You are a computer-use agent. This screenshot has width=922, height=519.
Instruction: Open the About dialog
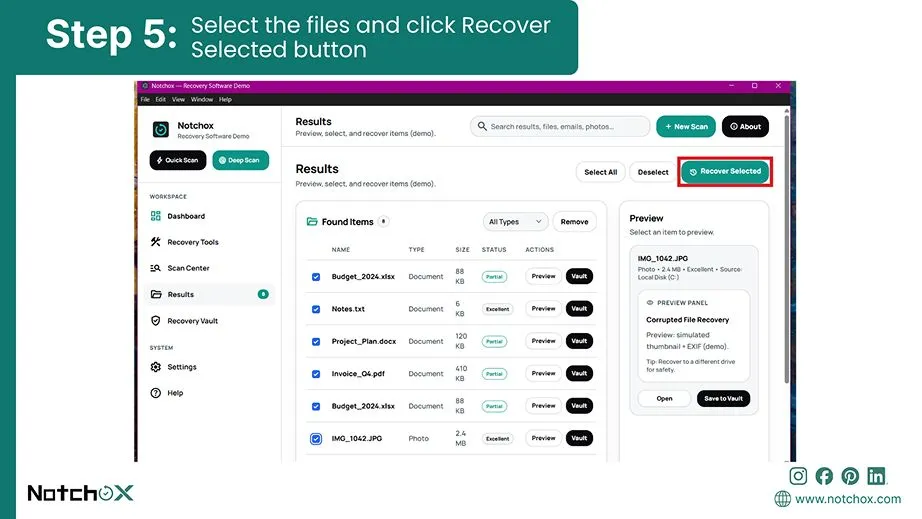(x=745, y=126)
